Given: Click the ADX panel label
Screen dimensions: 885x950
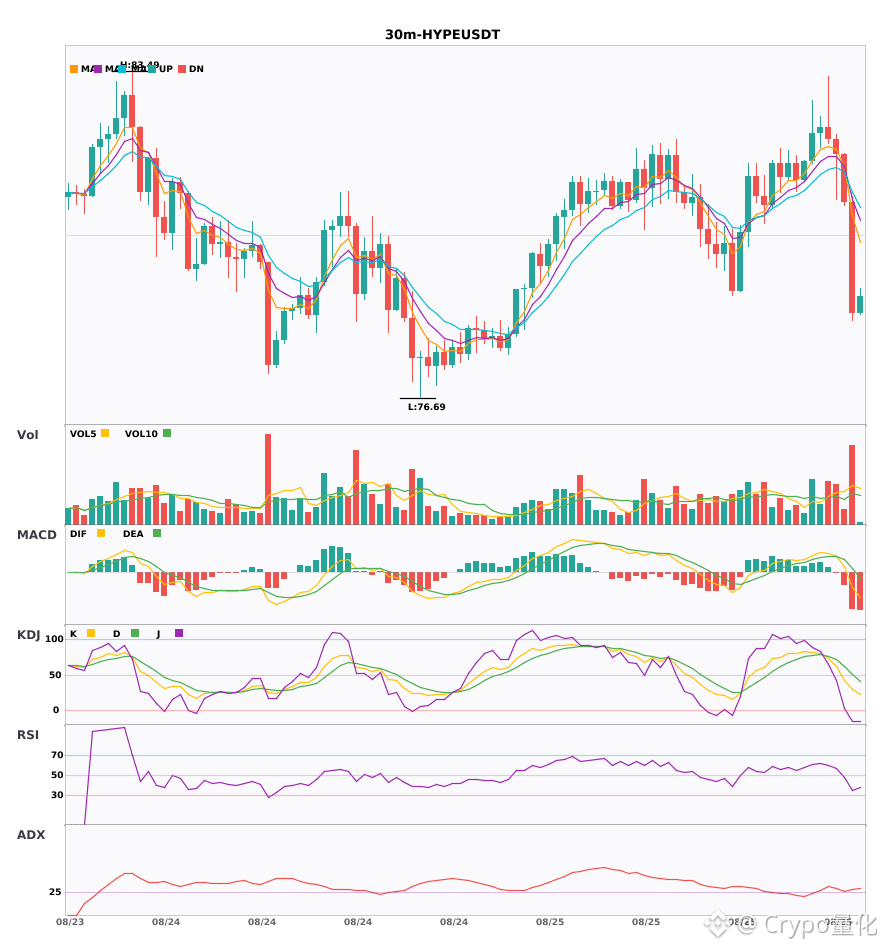Looking at the screenshot, I should 31,835.
